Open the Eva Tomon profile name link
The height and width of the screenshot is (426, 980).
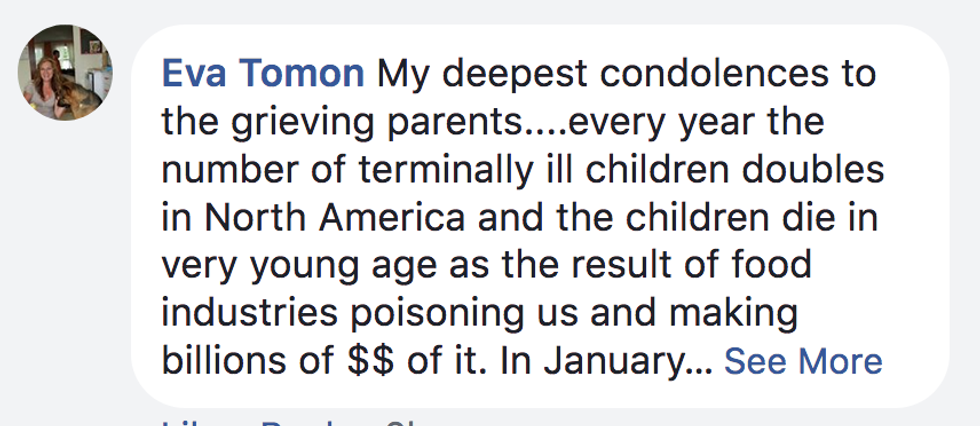pyautogui.click(x=262, y=74)
